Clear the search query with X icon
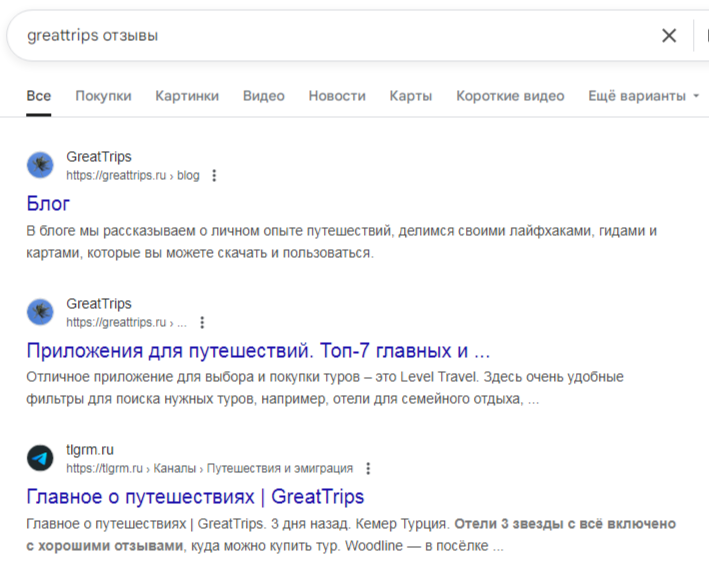This screenshot has height=572, width=709. (669, 36)
